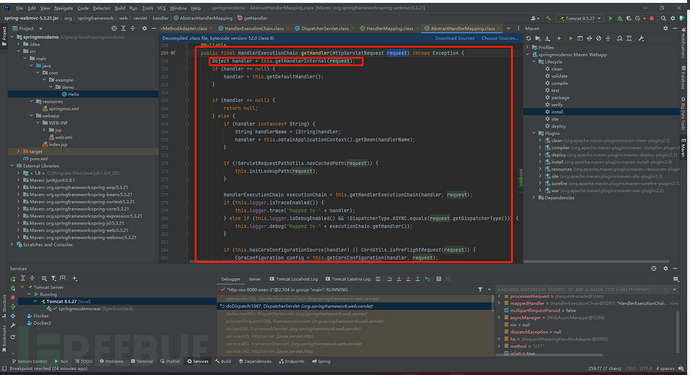
Task: Open the Terminal tool window
Action: pyautogui.click(x=141, y=361)
